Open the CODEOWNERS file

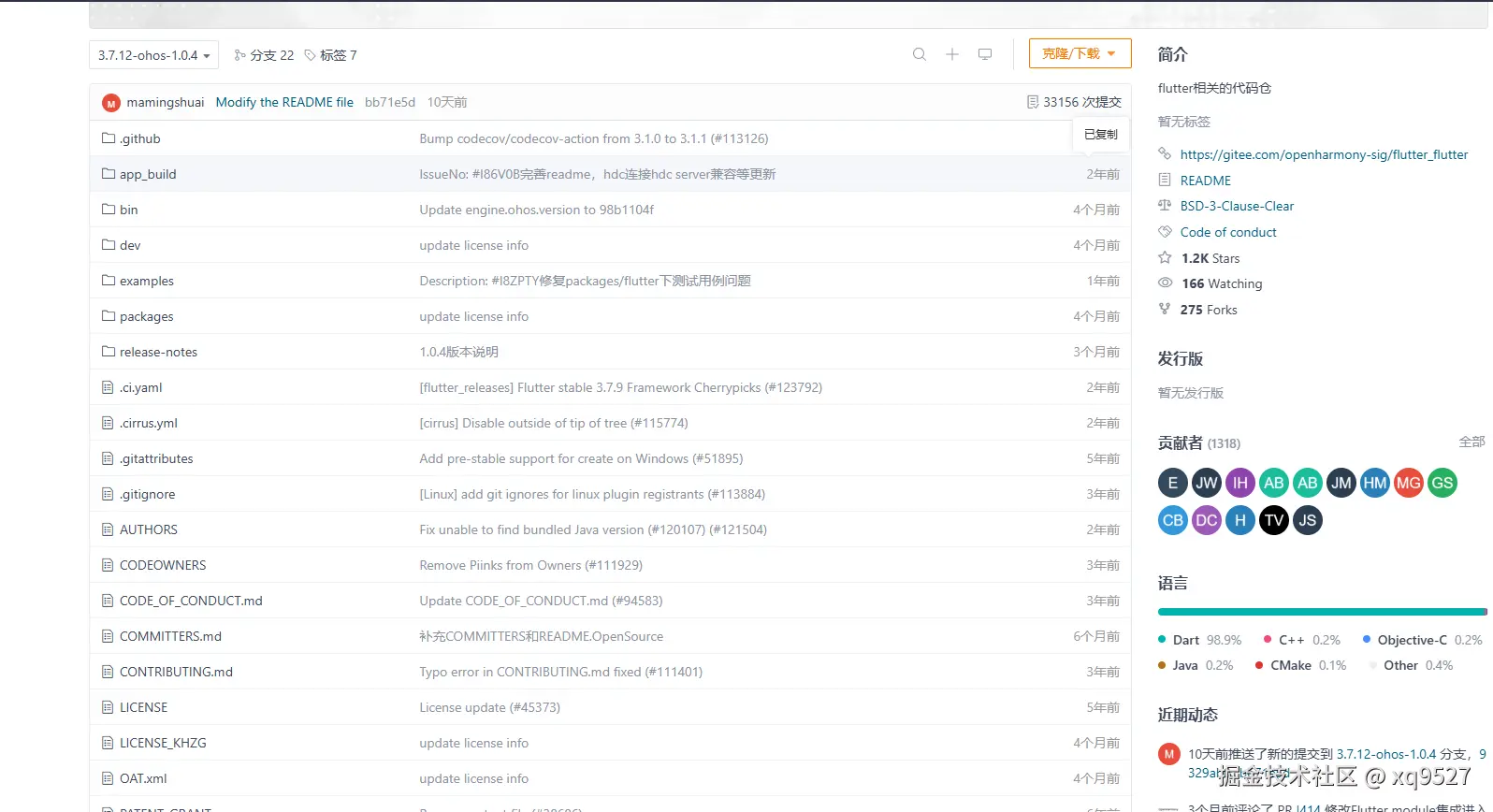(163, 565)
